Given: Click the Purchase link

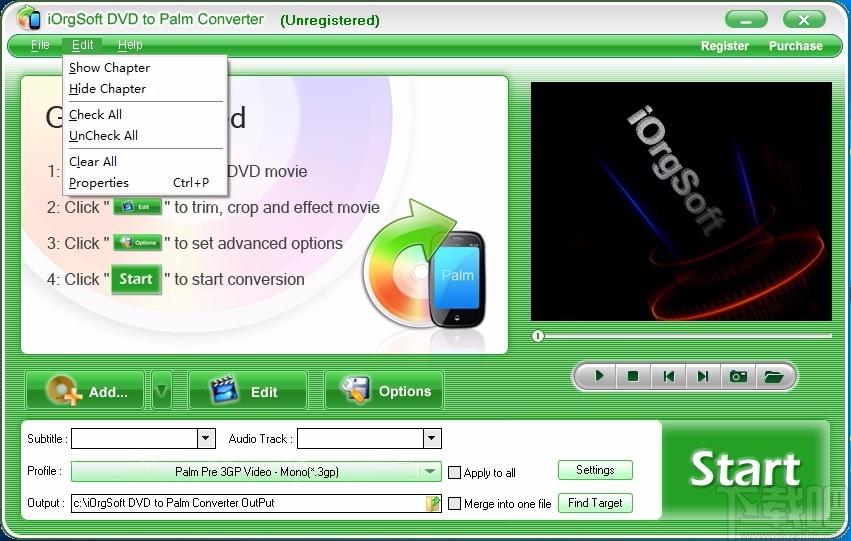Looking at the screenshot, I should pos(796,46).
